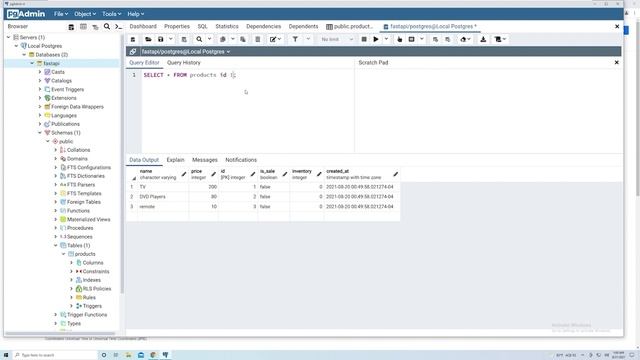This screenshot has width=640, height=360.
Task: Click the Copy rows toolbar icon
Action: pyautogui.click(x=222, y=39)
